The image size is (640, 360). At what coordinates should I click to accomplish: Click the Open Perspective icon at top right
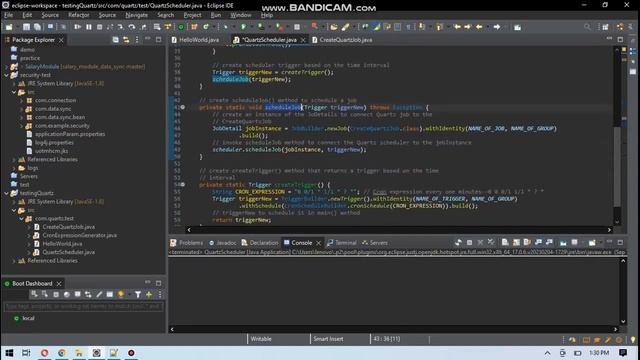tap(605, 27)
